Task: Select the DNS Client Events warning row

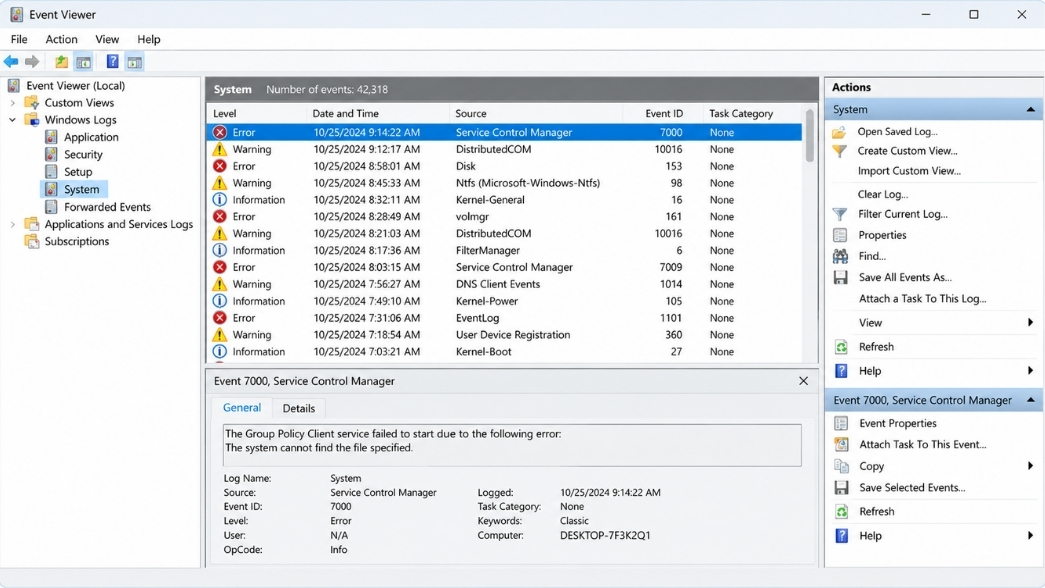Action: point(505,284)
